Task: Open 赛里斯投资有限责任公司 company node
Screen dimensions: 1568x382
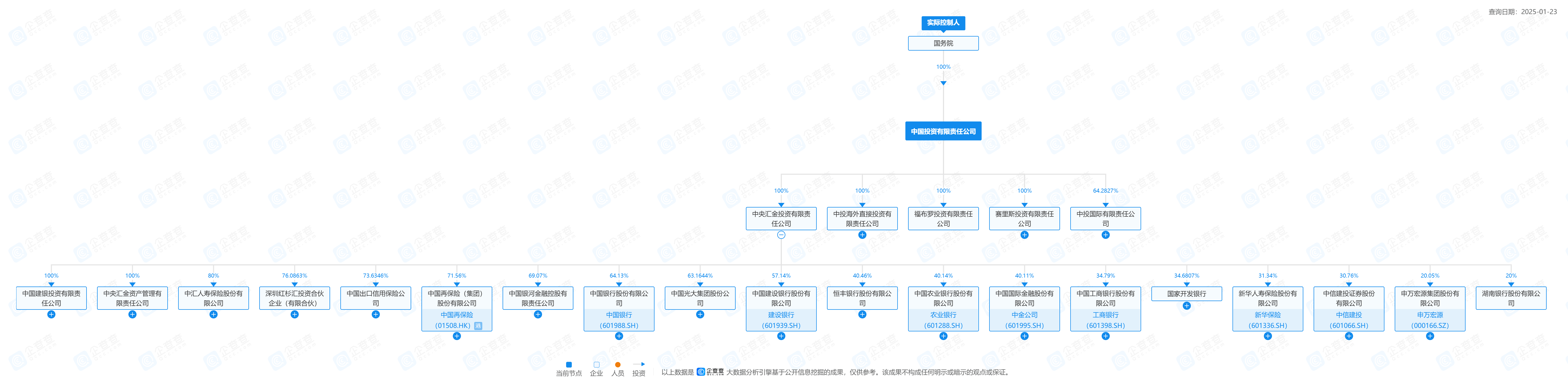Action: tap(1024, 219)
